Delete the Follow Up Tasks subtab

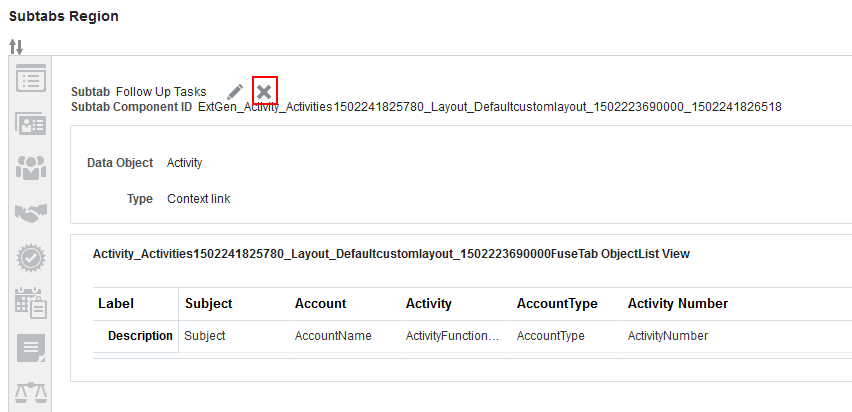pyautogui.click(x=264, y=92)
